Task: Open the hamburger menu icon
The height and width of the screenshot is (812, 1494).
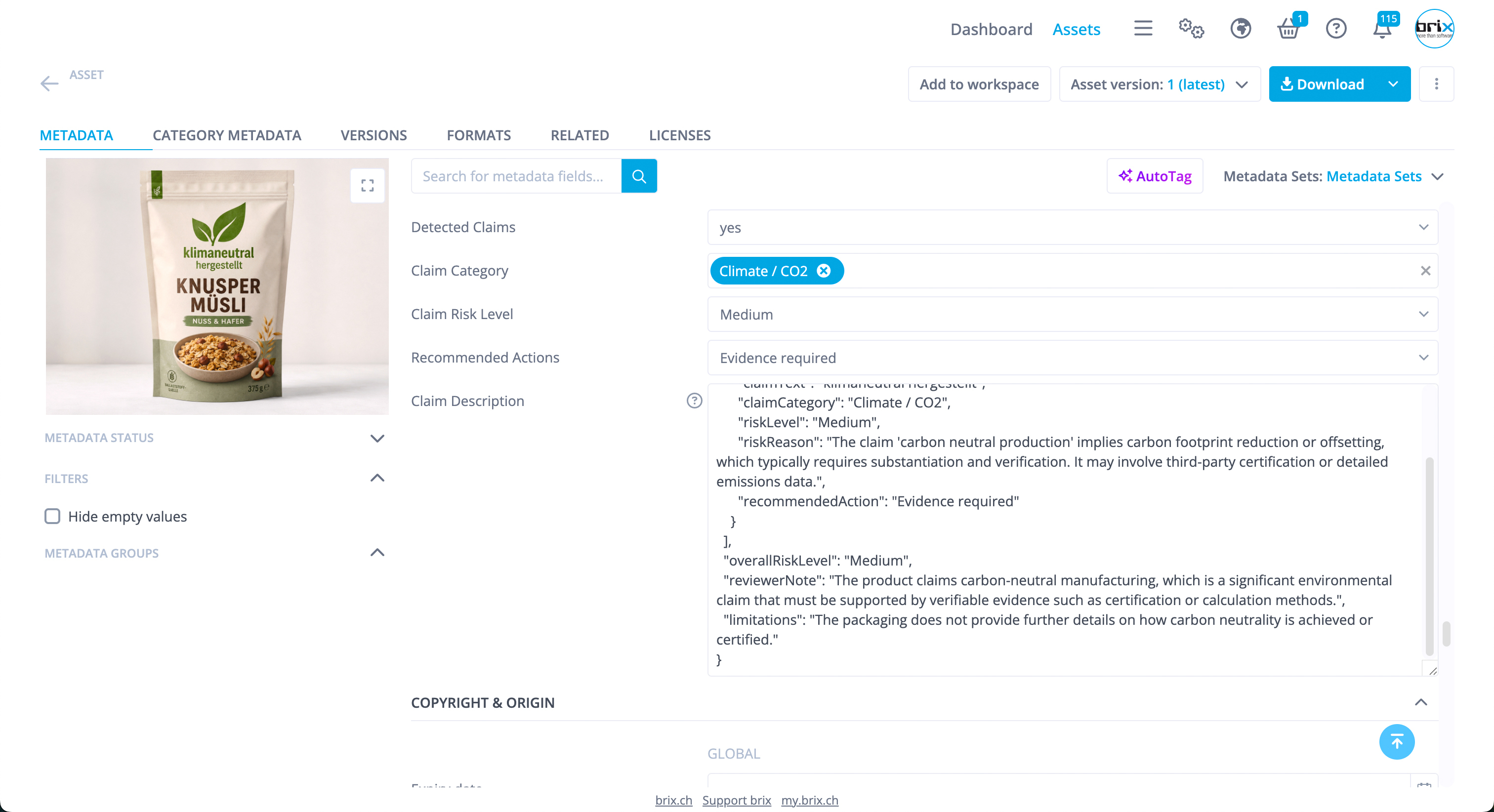Action: point(1143,29)
